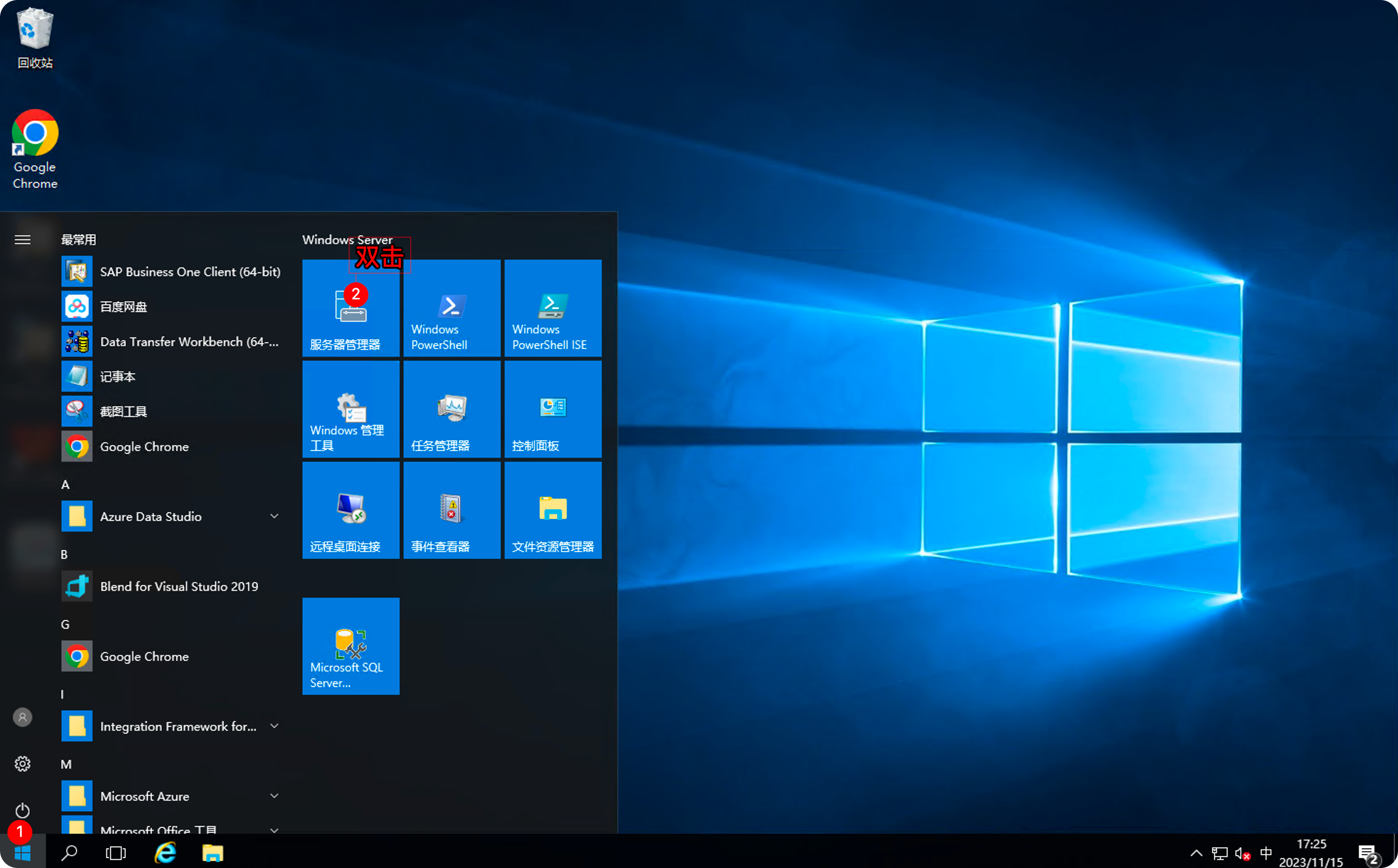Click the Windows Start button
Image resolution: width=1398 pixels, height=868 pixels.
pyautogui.click(x=22, y=852)
